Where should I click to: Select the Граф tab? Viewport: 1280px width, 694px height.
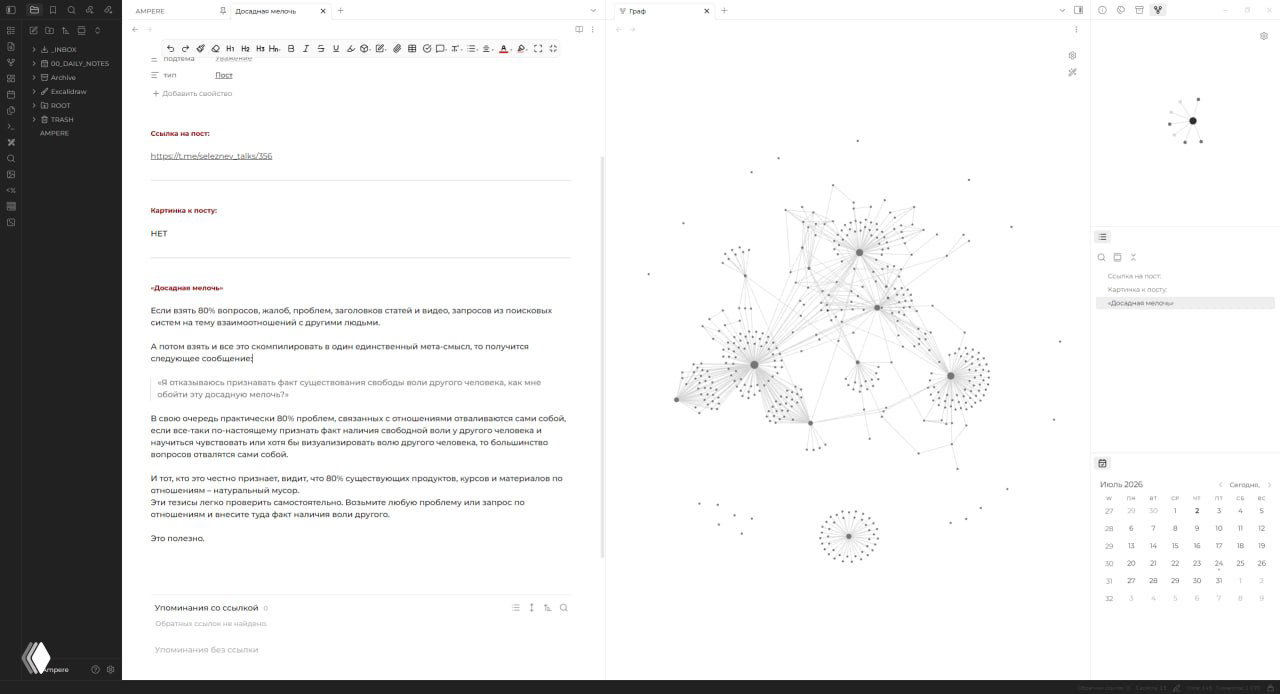pos(637,11)
